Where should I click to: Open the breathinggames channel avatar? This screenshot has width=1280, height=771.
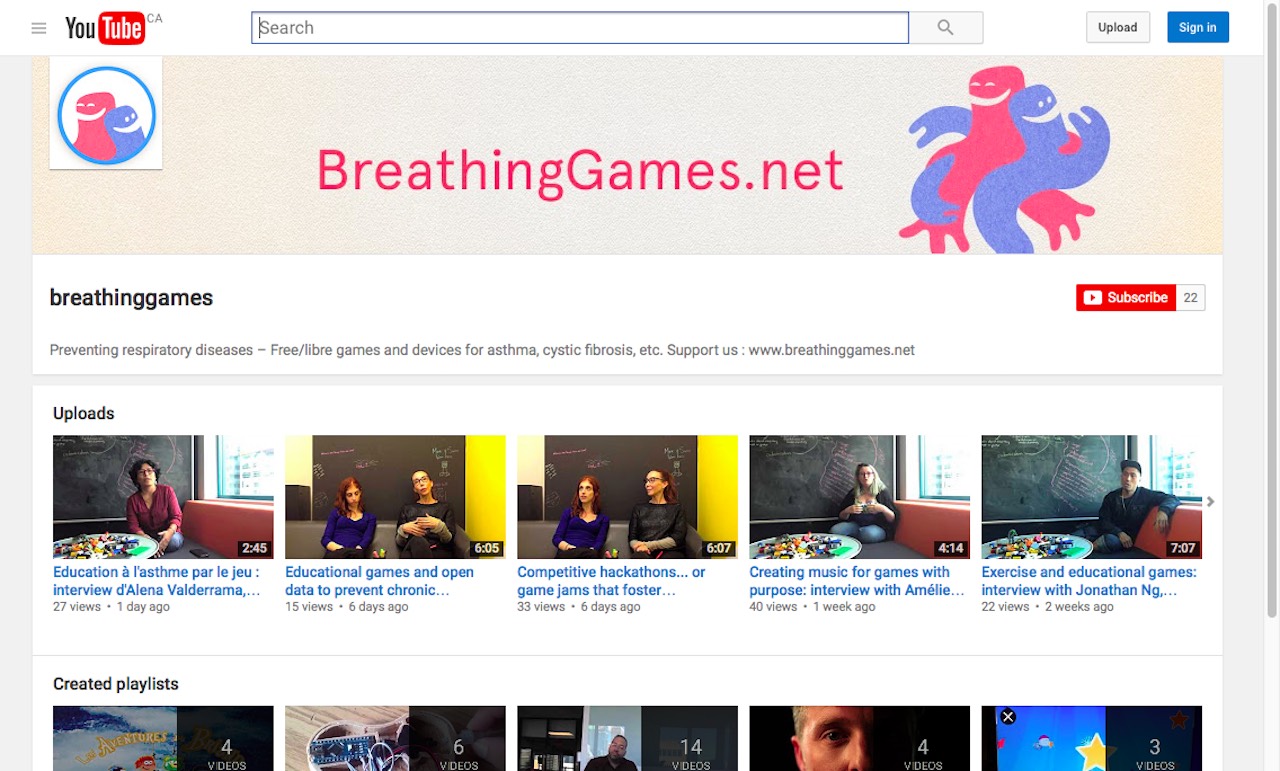click(x=106, y=114)
